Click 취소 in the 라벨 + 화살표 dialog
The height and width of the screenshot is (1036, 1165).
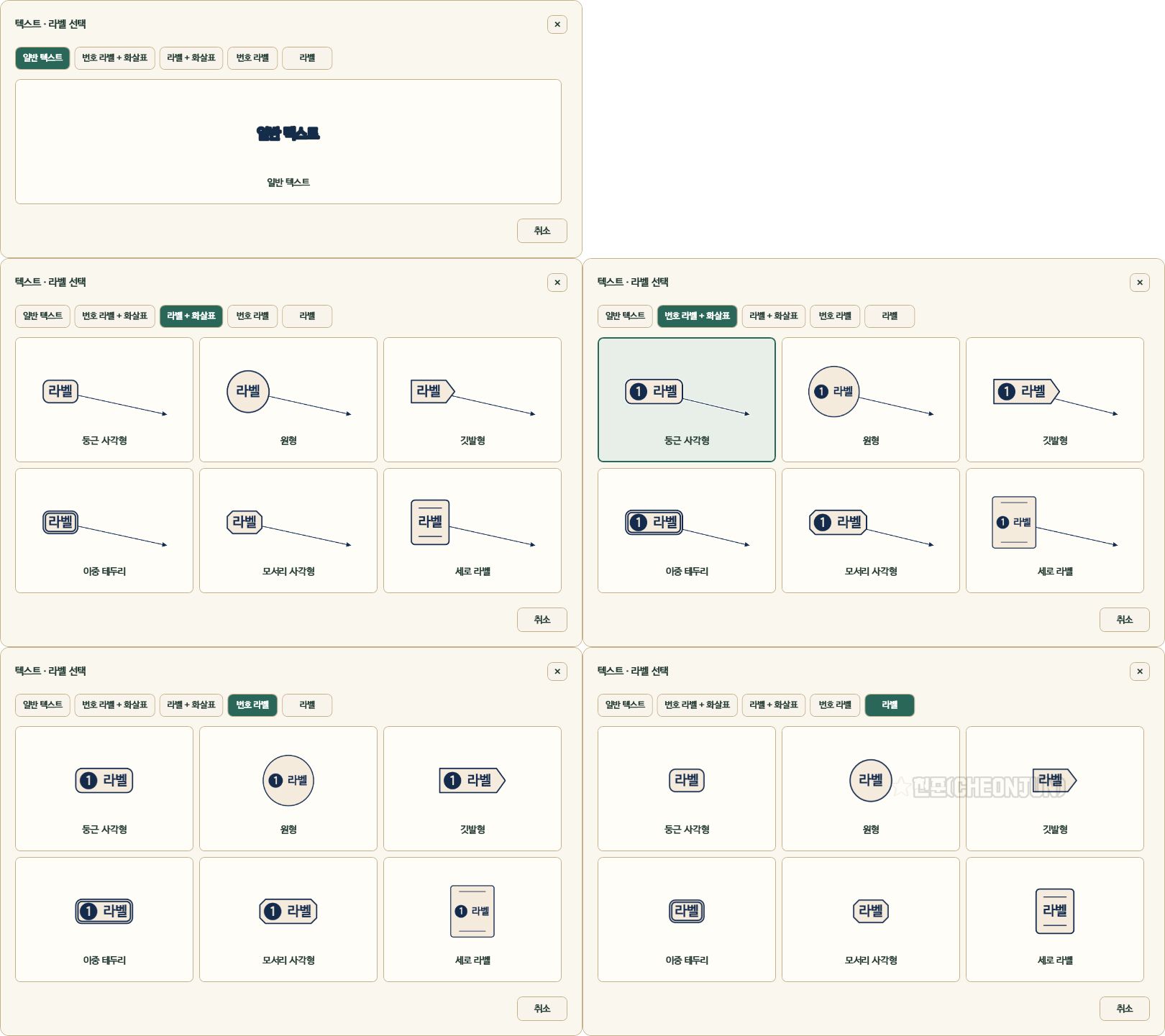click(x=542, y=620)
